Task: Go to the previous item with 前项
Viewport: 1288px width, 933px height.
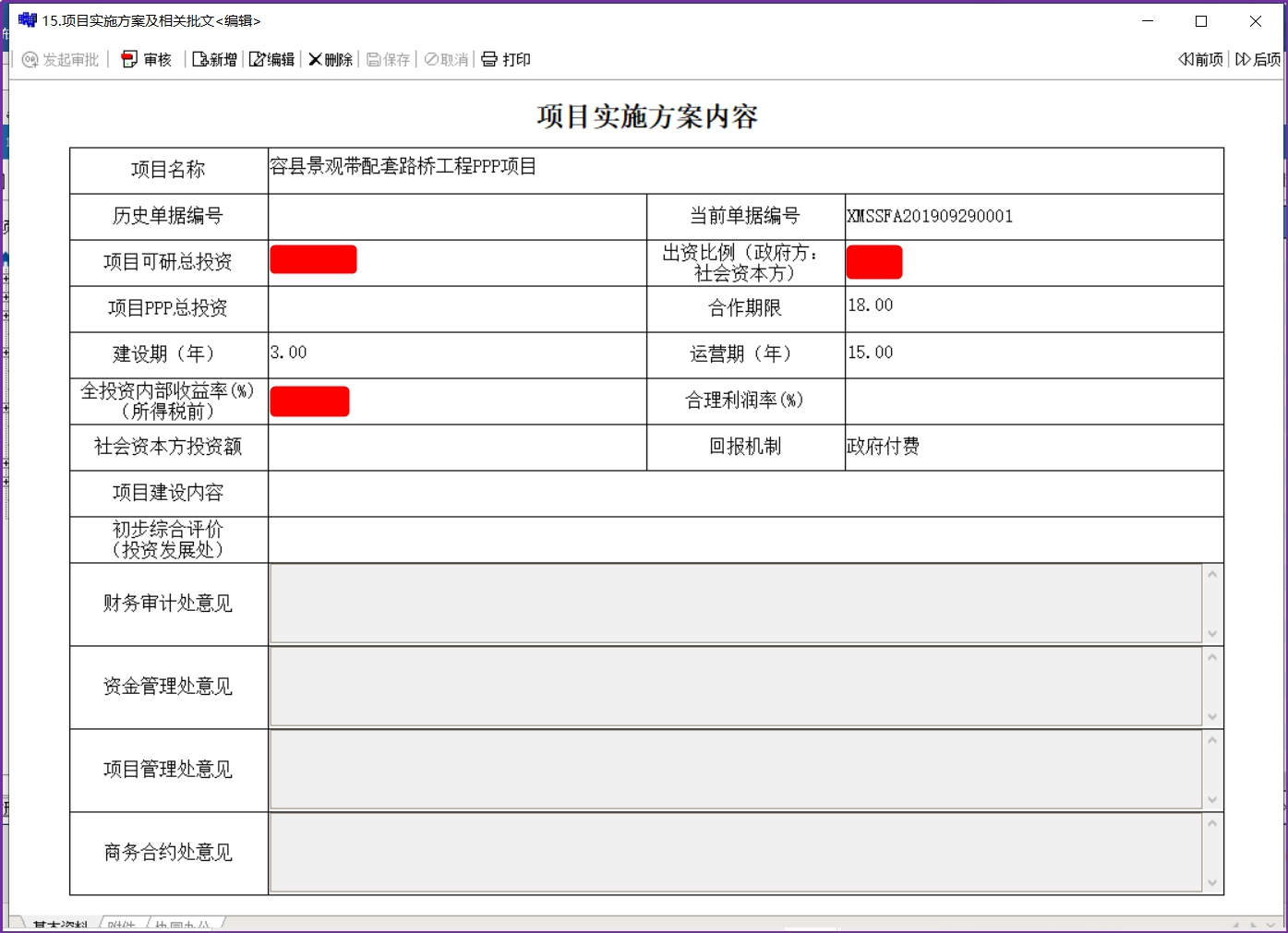Action: pos(1200,60)
